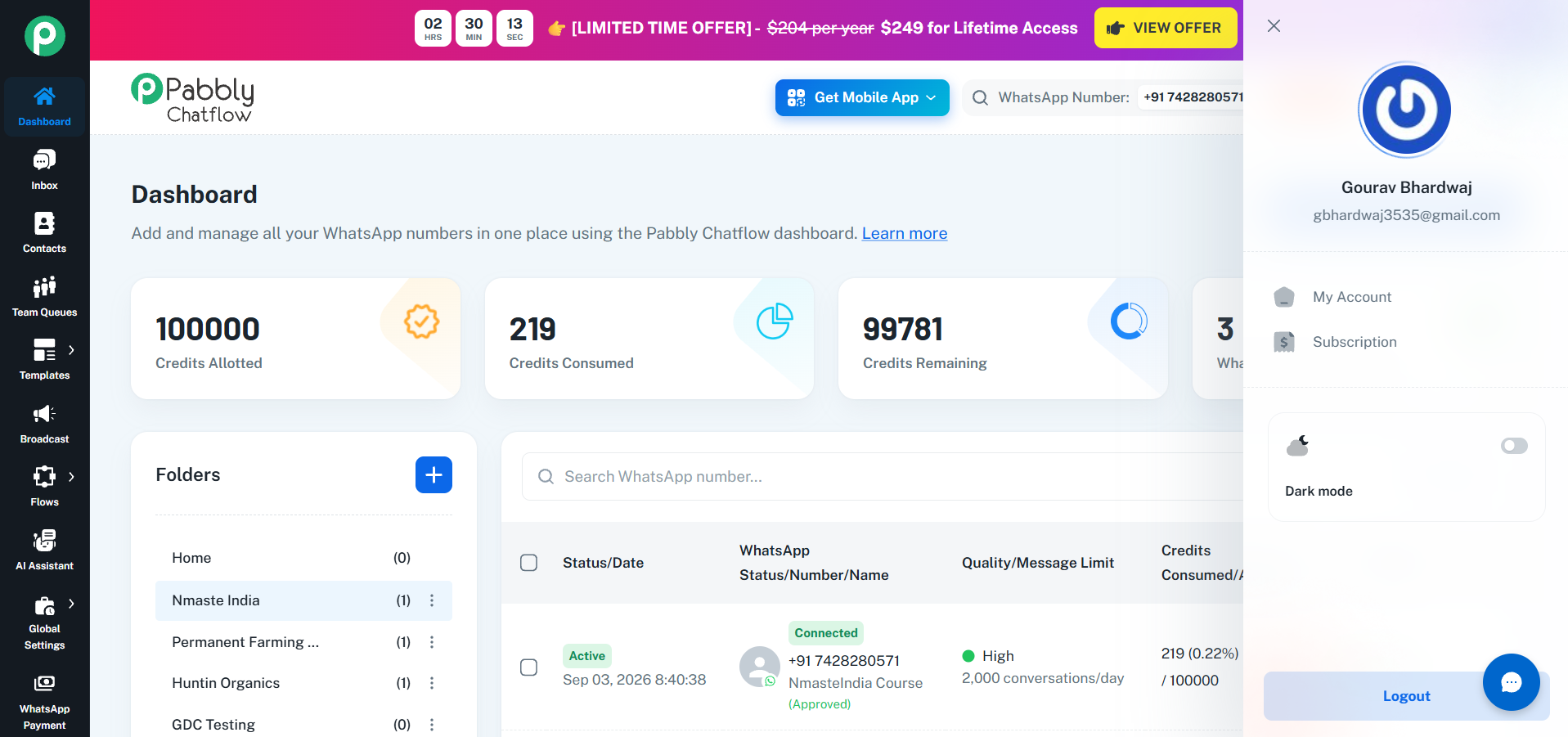Open the Flows icon in sidebar
The width and height of the screenshot is (1568, 737).
(x=44, y=477)
